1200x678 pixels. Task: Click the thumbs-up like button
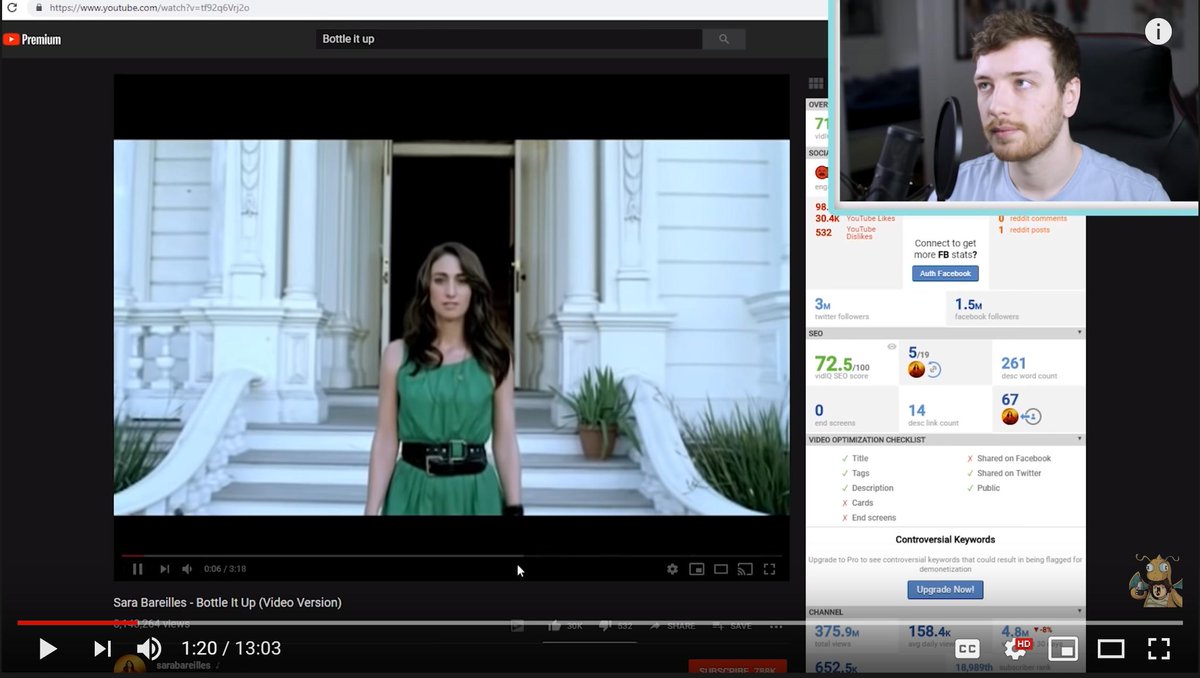coord(555,626)
